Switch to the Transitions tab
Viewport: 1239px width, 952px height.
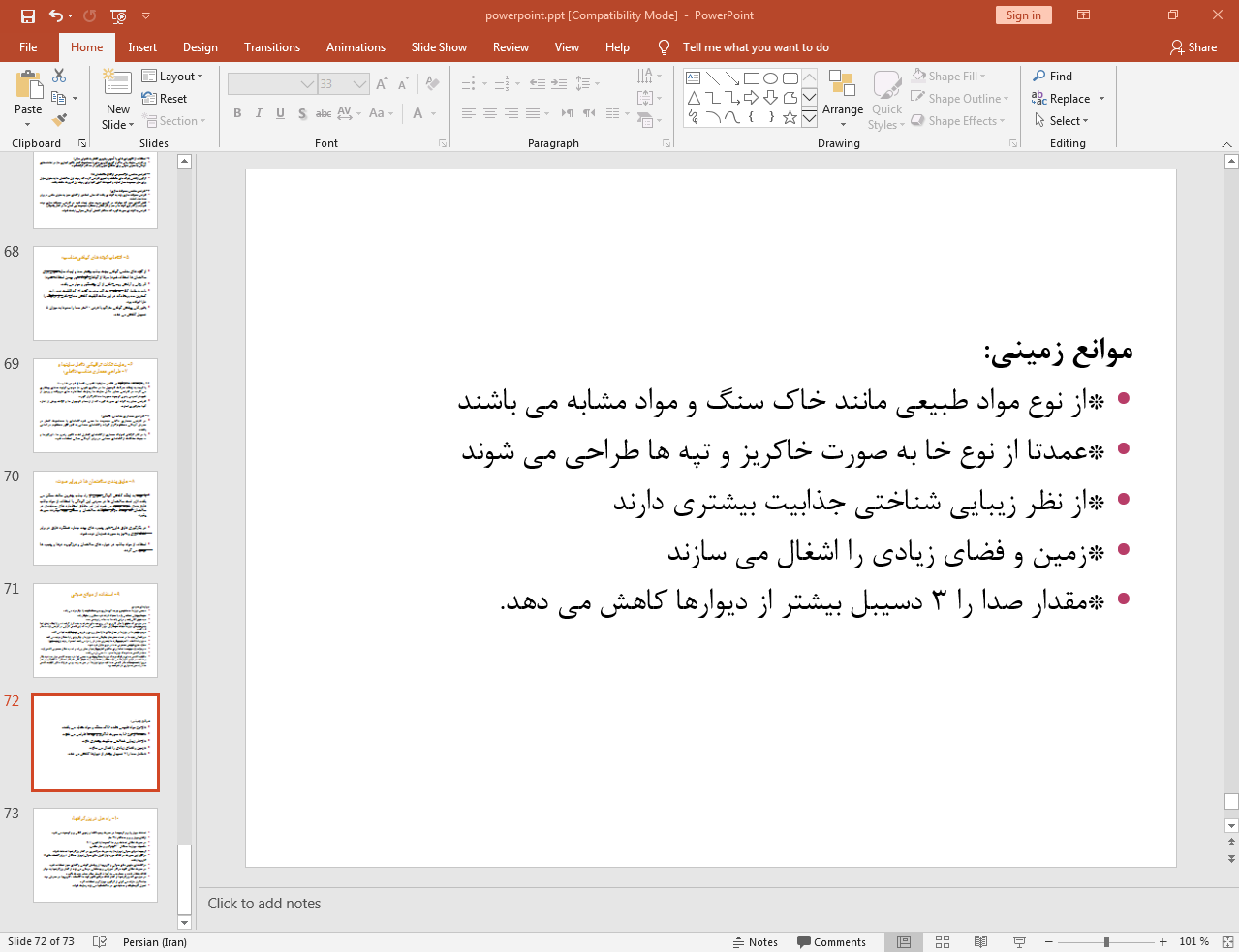pos(272,46)
